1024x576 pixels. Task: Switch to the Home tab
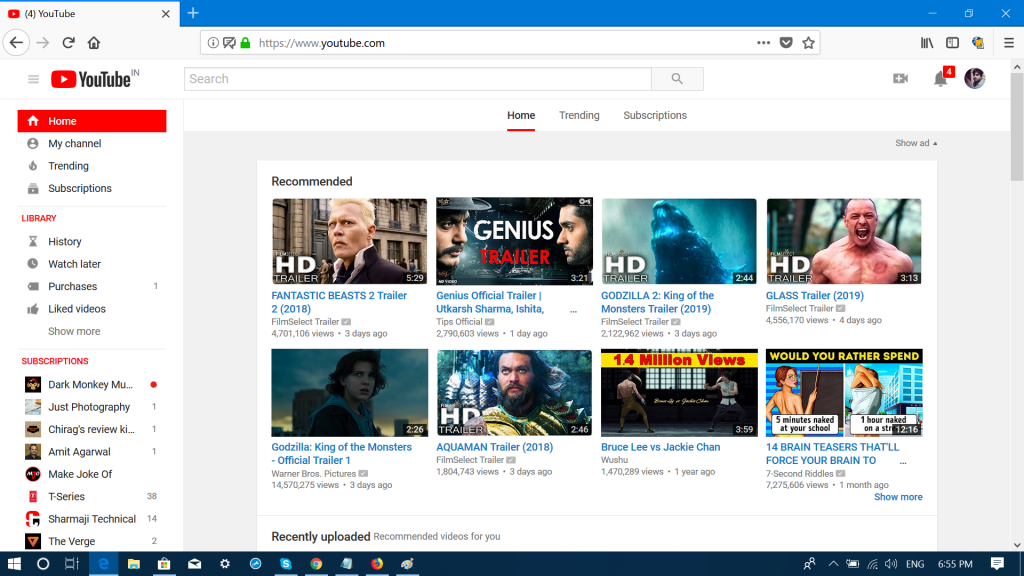tap(521, 116)
